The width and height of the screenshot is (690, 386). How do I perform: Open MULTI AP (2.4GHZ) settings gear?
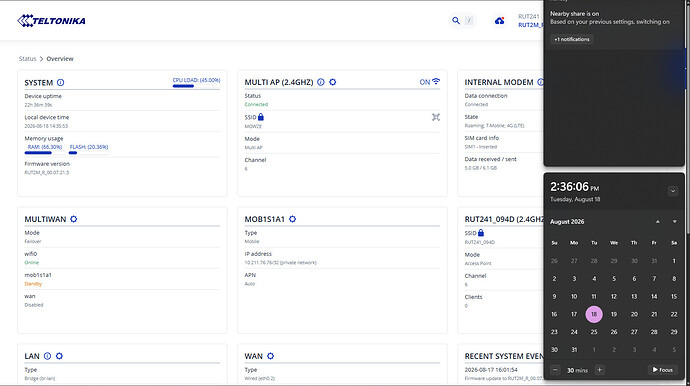(333, 82)
